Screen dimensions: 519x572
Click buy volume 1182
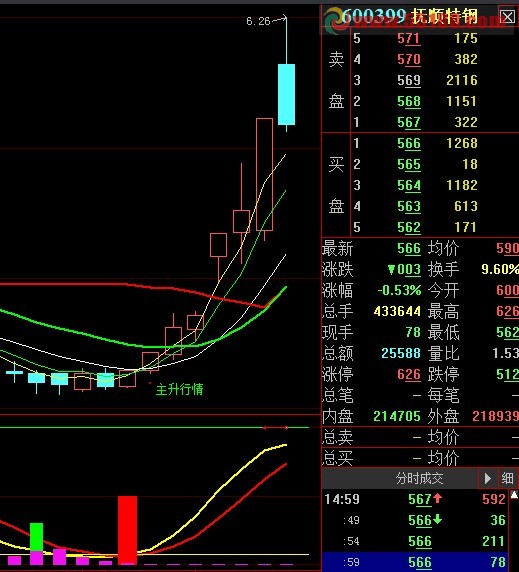[x=462, y=185]
